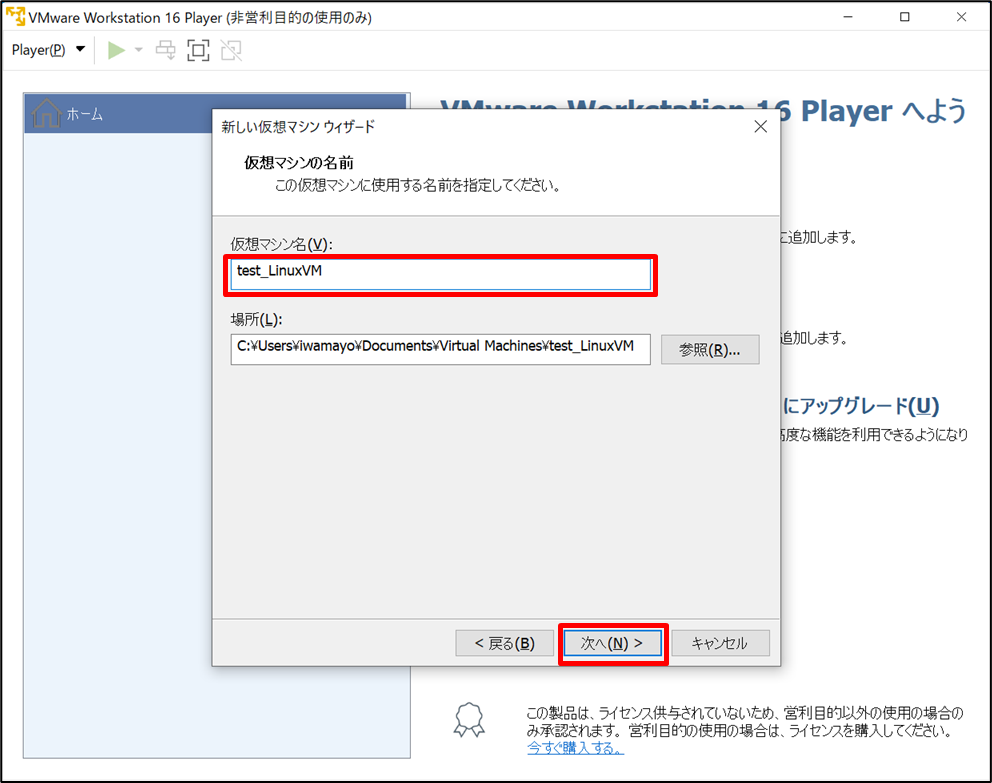This screenshot has height=783, width=992.
Task: Maximize the VMware Player window
Action: (905, 17)
